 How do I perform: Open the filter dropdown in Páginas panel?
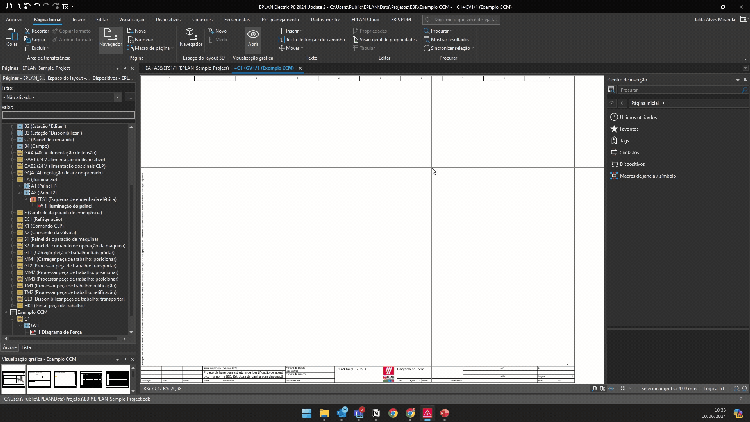tap(118, 97)
